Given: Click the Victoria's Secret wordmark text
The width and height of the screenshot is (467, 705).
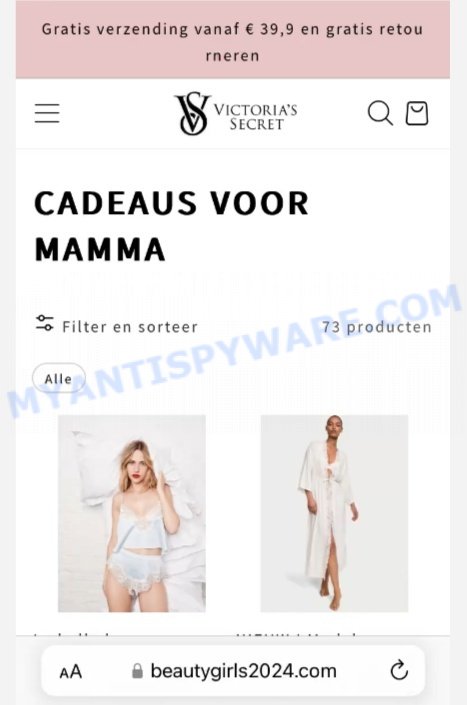Looking at the screenshot, I should (x=256, y=117).
